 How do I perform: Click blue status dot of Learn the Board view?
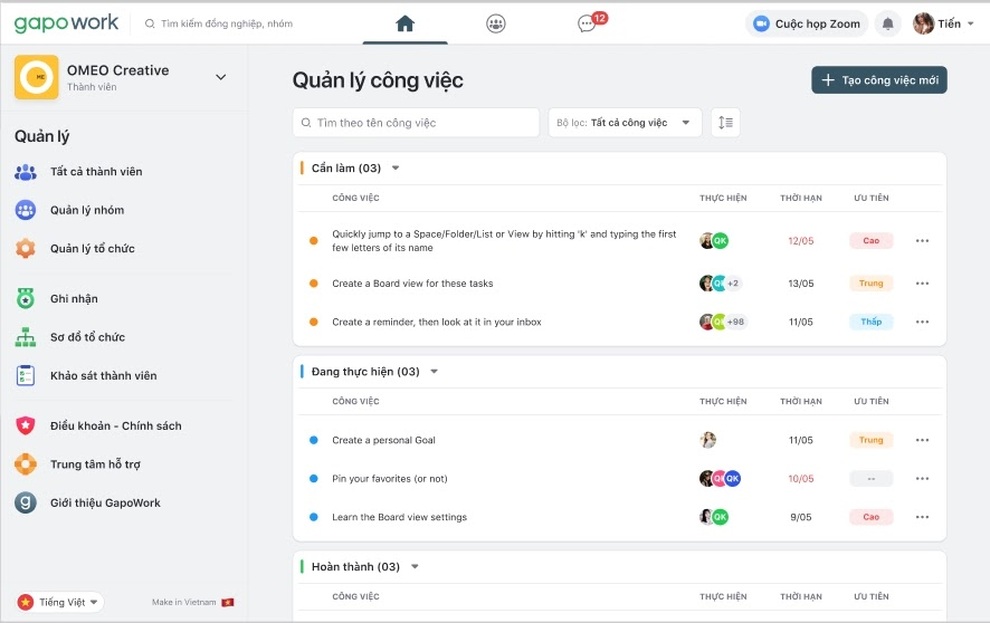(313, 517)
